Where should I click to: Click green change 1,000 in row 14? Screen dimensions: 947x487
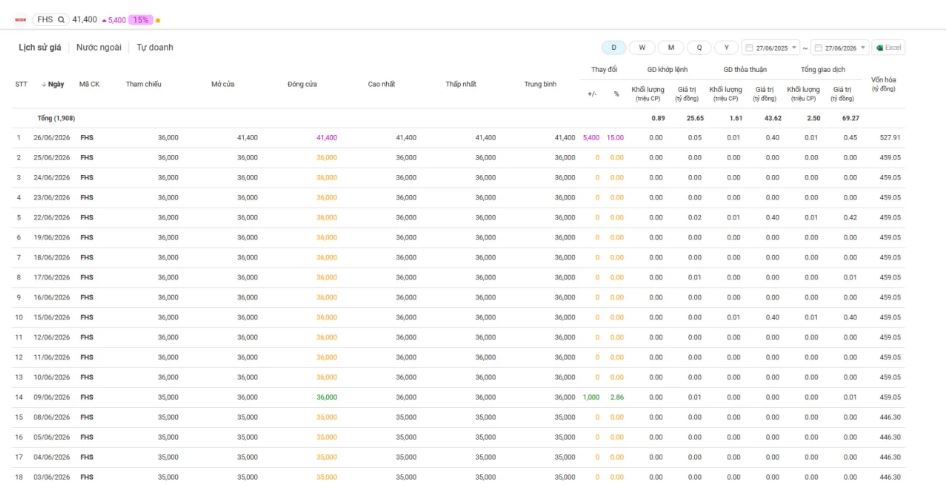click(x=591, y=397)
